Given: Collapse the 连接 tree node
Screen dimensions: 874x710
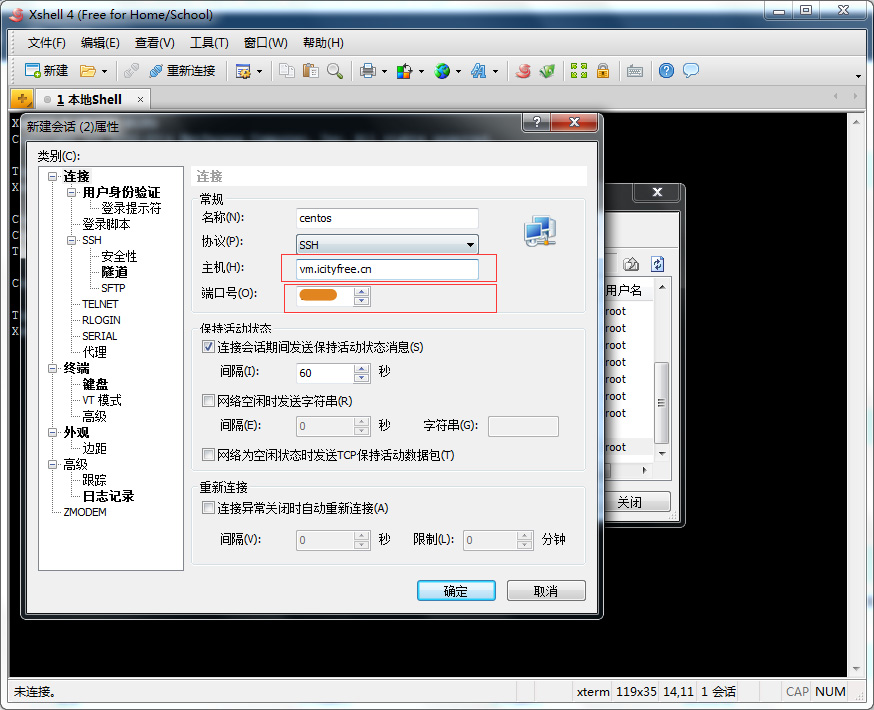Looking at the screenshot, I should coord(52,177).
